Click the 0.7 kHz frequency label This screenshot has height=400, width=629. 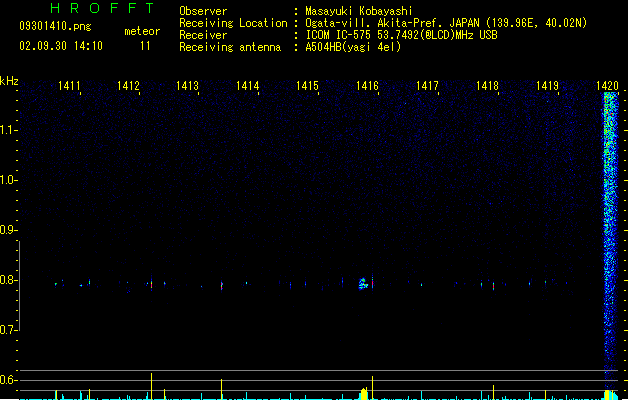pyautogui.click(x=8, y=330)
